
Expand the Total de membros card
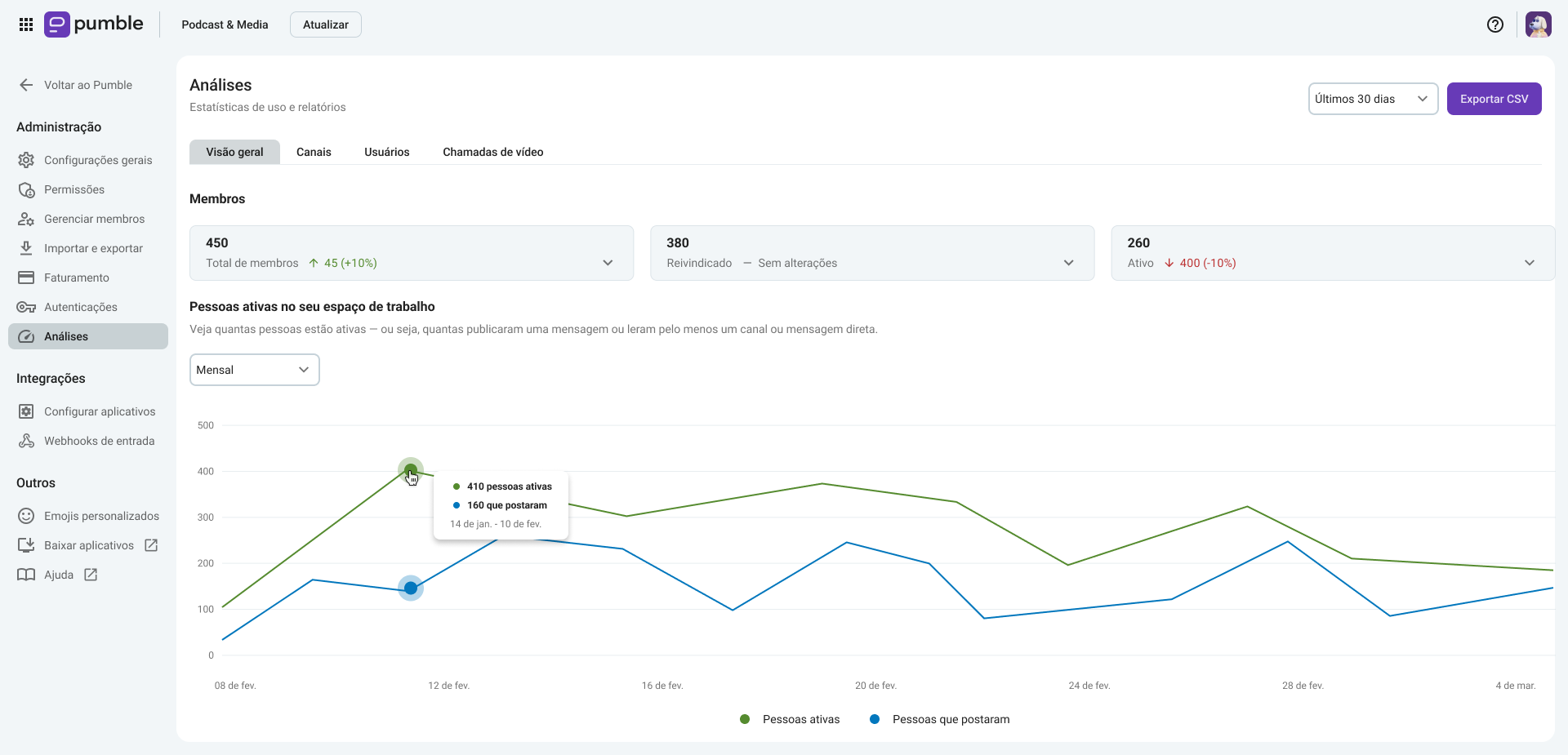point(412,253)
